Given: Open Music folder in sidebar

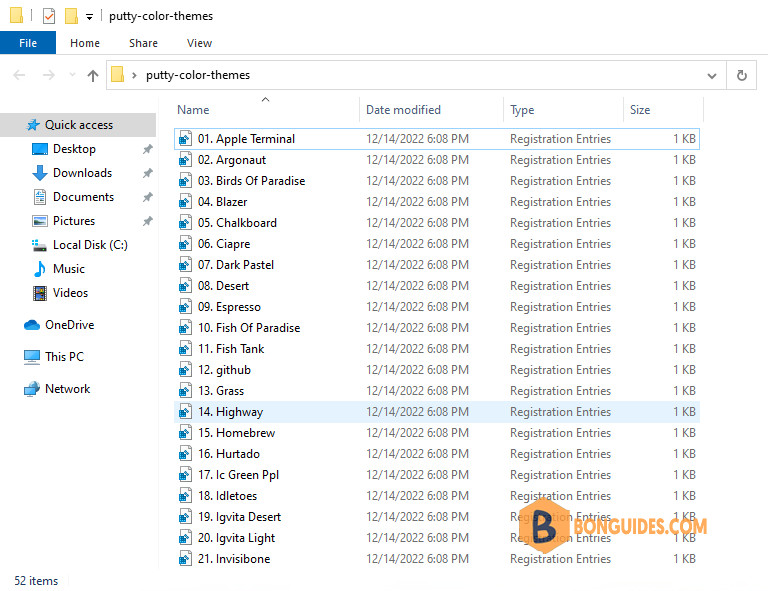Looking at the screenshot, I should (x=69, y=269).
